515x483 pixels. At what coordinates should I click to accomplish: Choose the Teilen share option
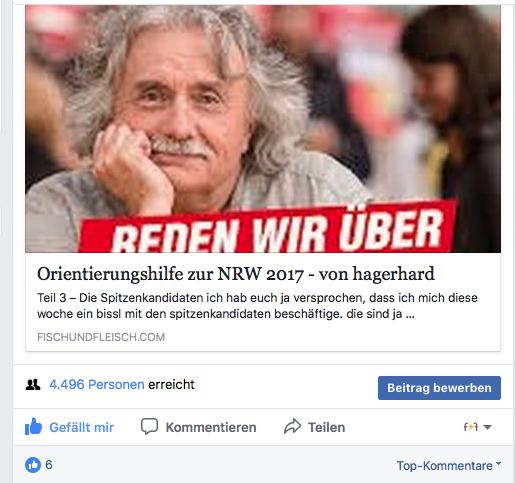point(326,427)
